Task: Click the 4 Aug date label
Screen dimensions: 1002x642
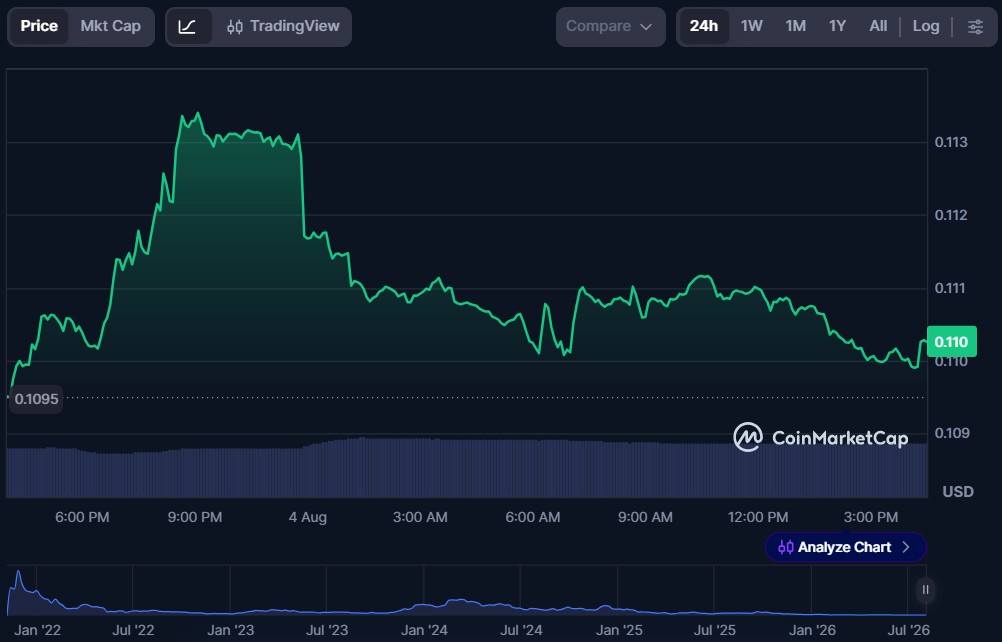Action: 307,517
